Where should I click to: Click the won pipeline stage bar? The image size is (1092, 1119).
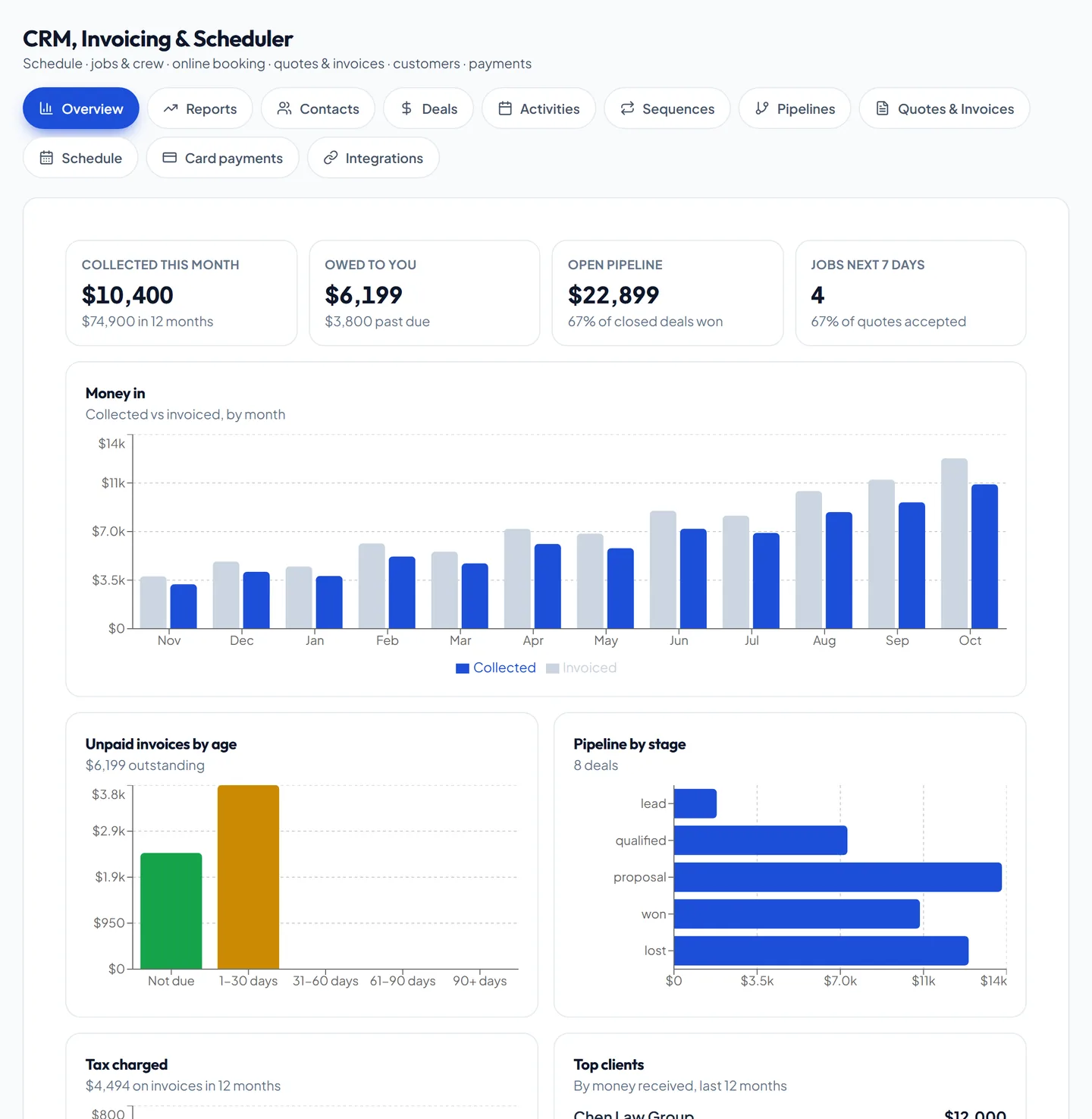click(797, 914)
